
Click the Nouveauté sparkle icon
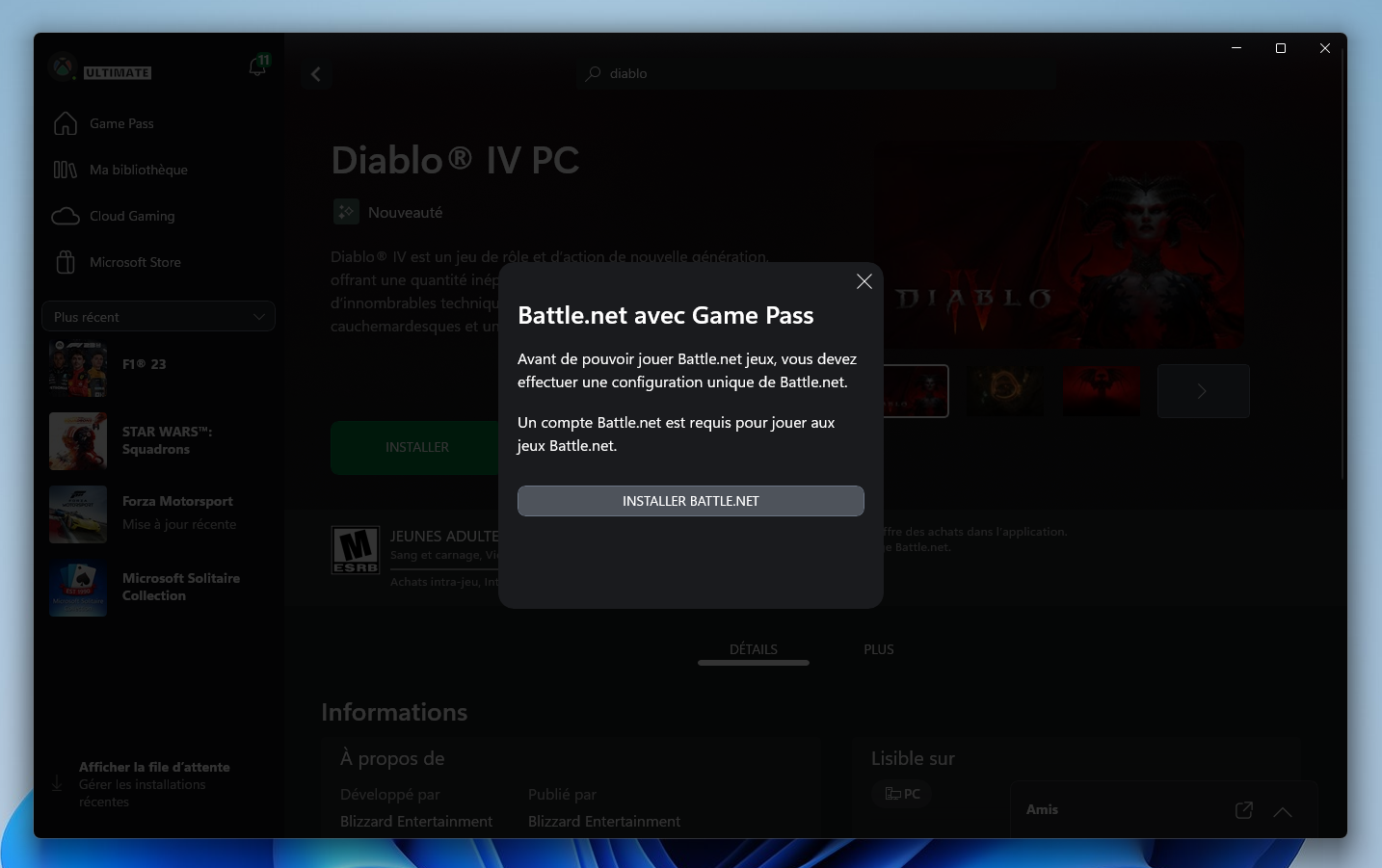click(x=346, y=212)
